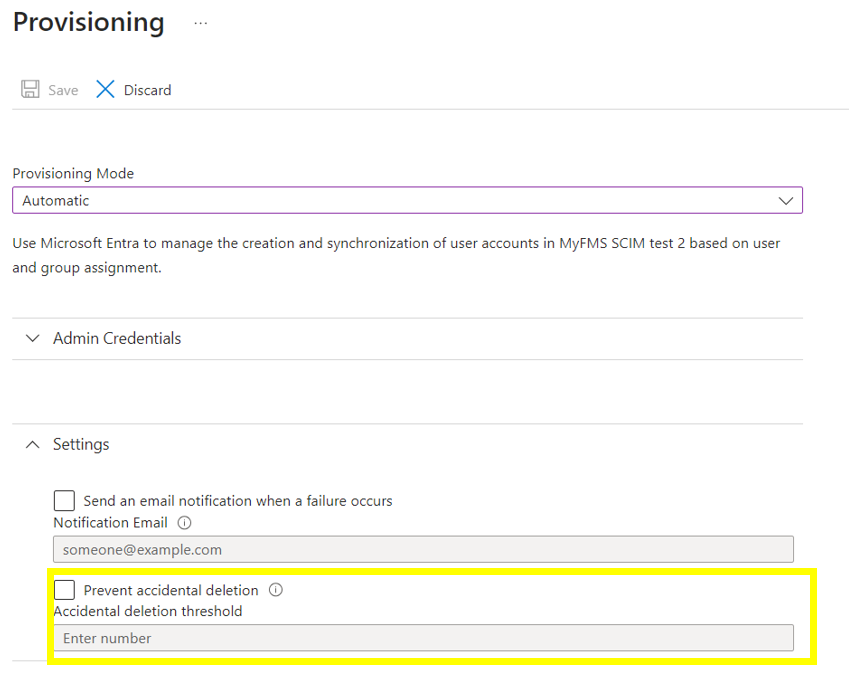Click the Provisioning page title
This screenshot has width=849, height=685.
(88, 23)
